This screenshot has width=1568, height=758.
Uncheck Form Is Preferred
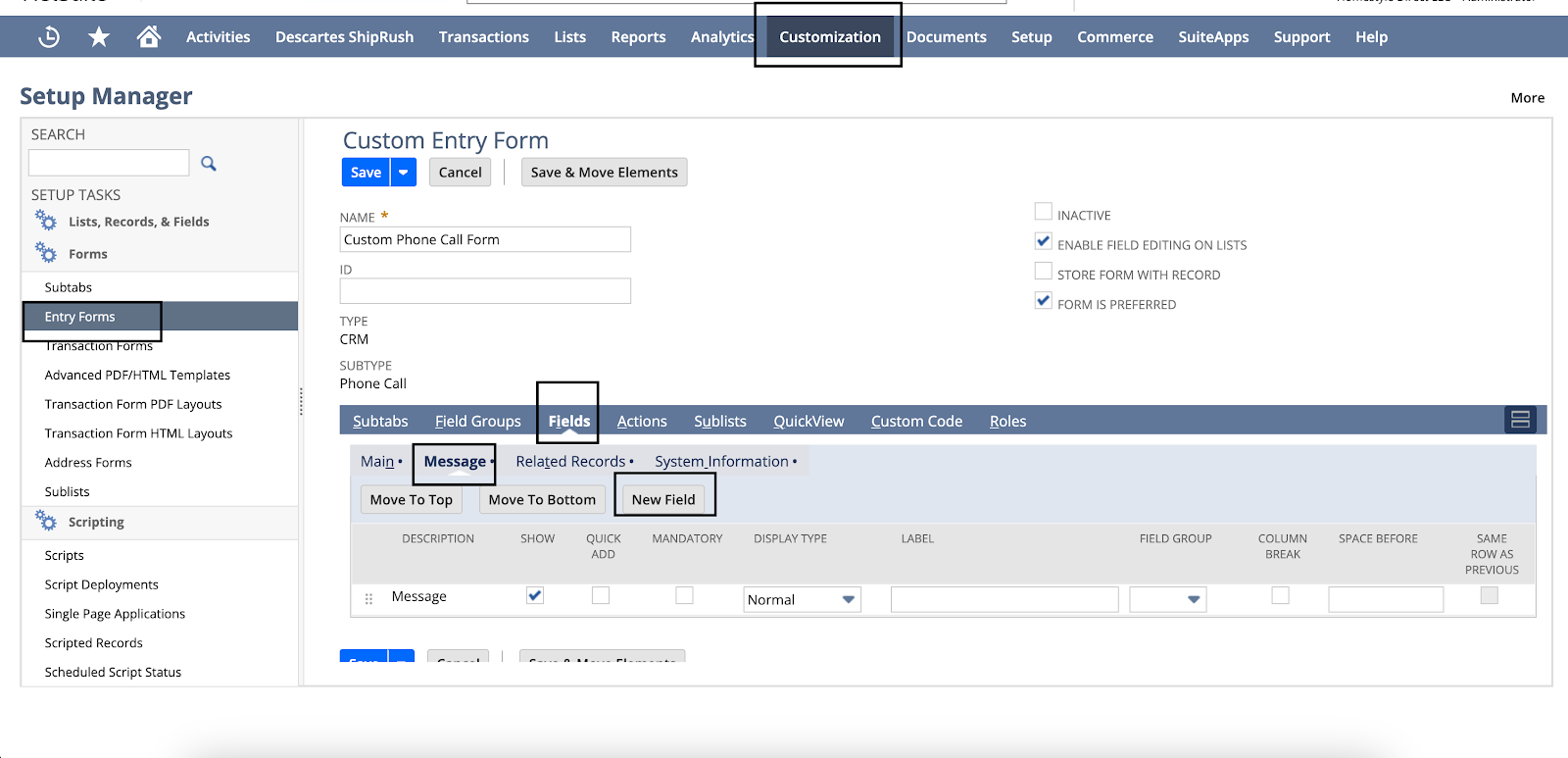point(1044,301)
